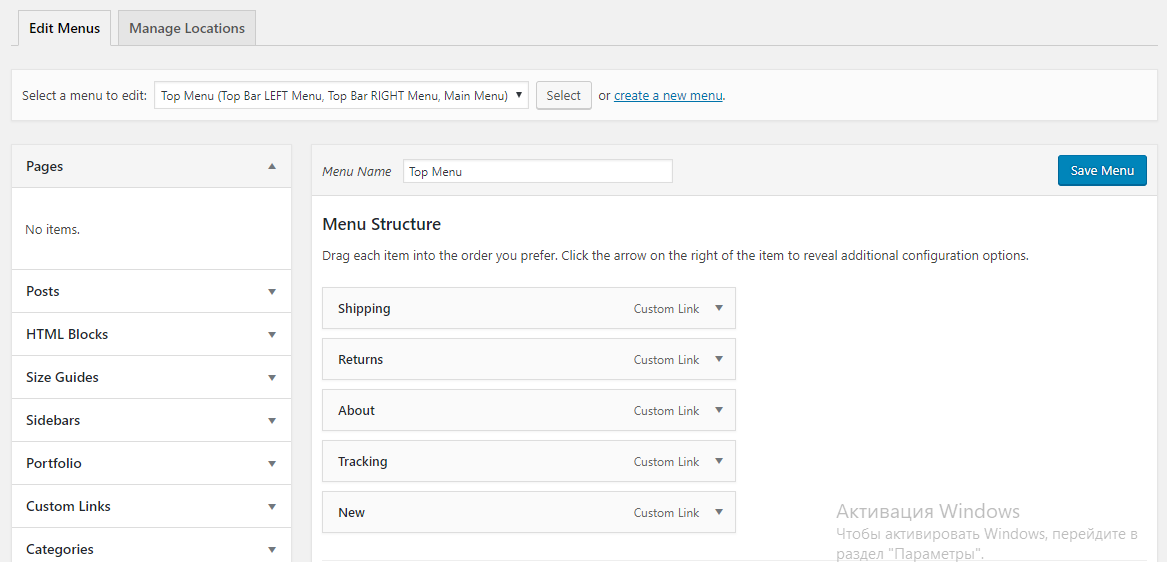Expand Shipping menu item options

[x=718, y=309]
